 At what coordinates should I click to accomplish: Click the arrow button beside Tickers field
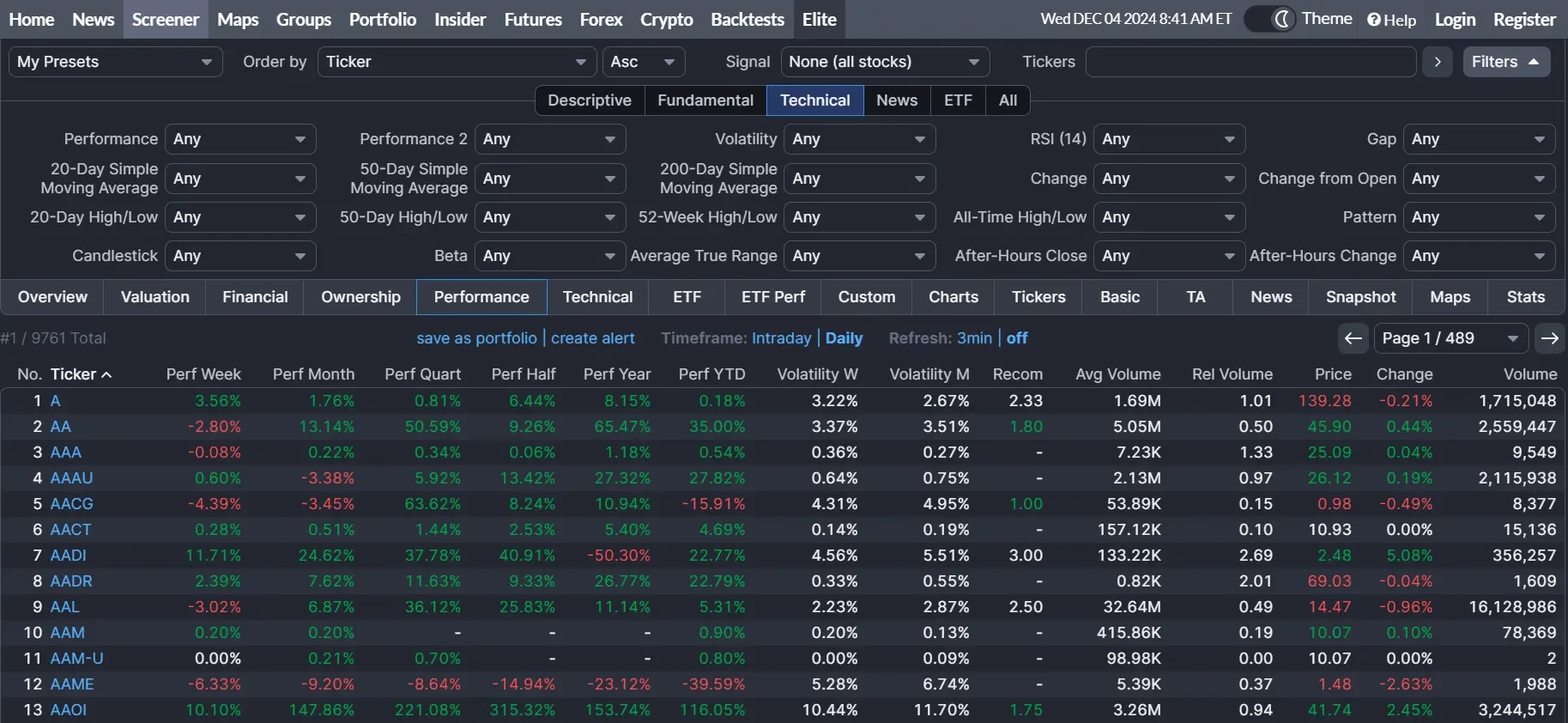click(1438, 62)
